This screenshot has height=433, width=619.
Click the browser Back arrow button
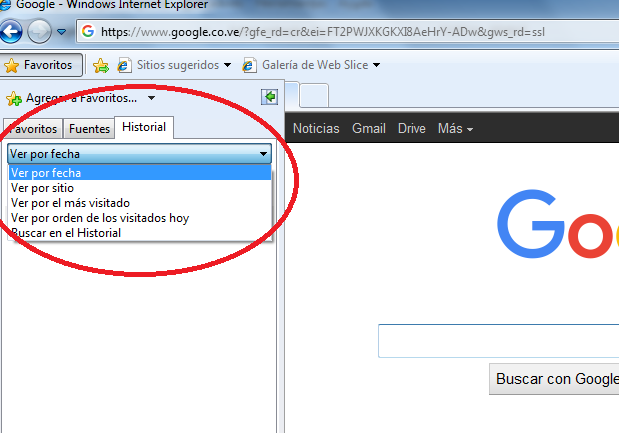[x=10, y=32]
